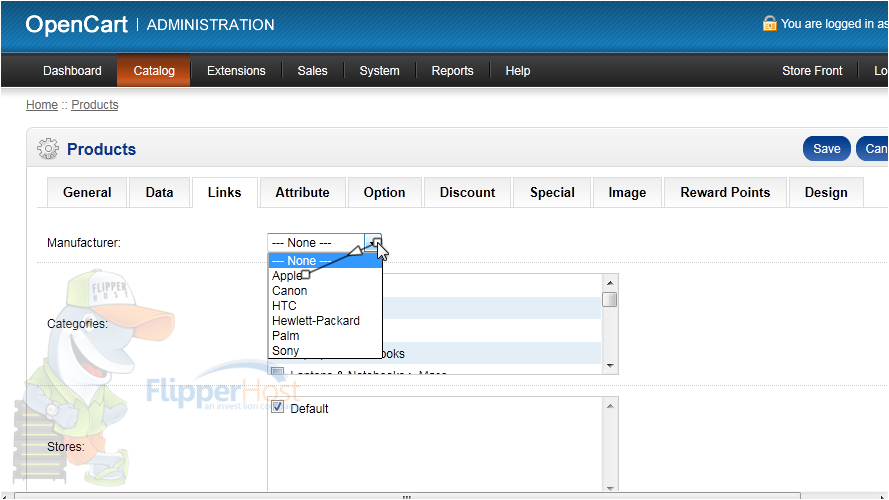
Task: Click the OpenCart logo
Action: (77, 24)
